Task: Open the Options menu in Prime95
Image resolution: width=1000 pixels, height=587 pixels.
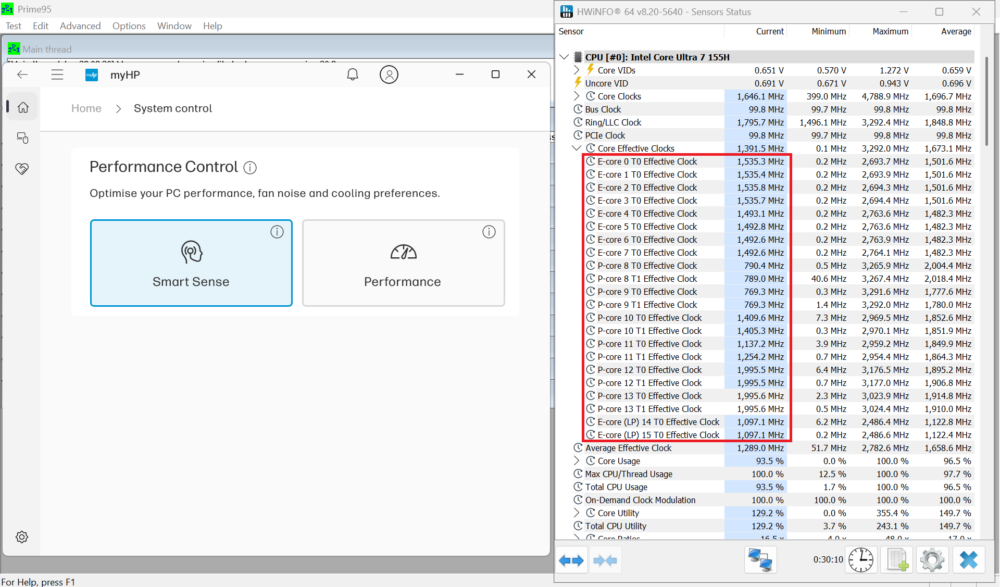Action: coord(129,26)
